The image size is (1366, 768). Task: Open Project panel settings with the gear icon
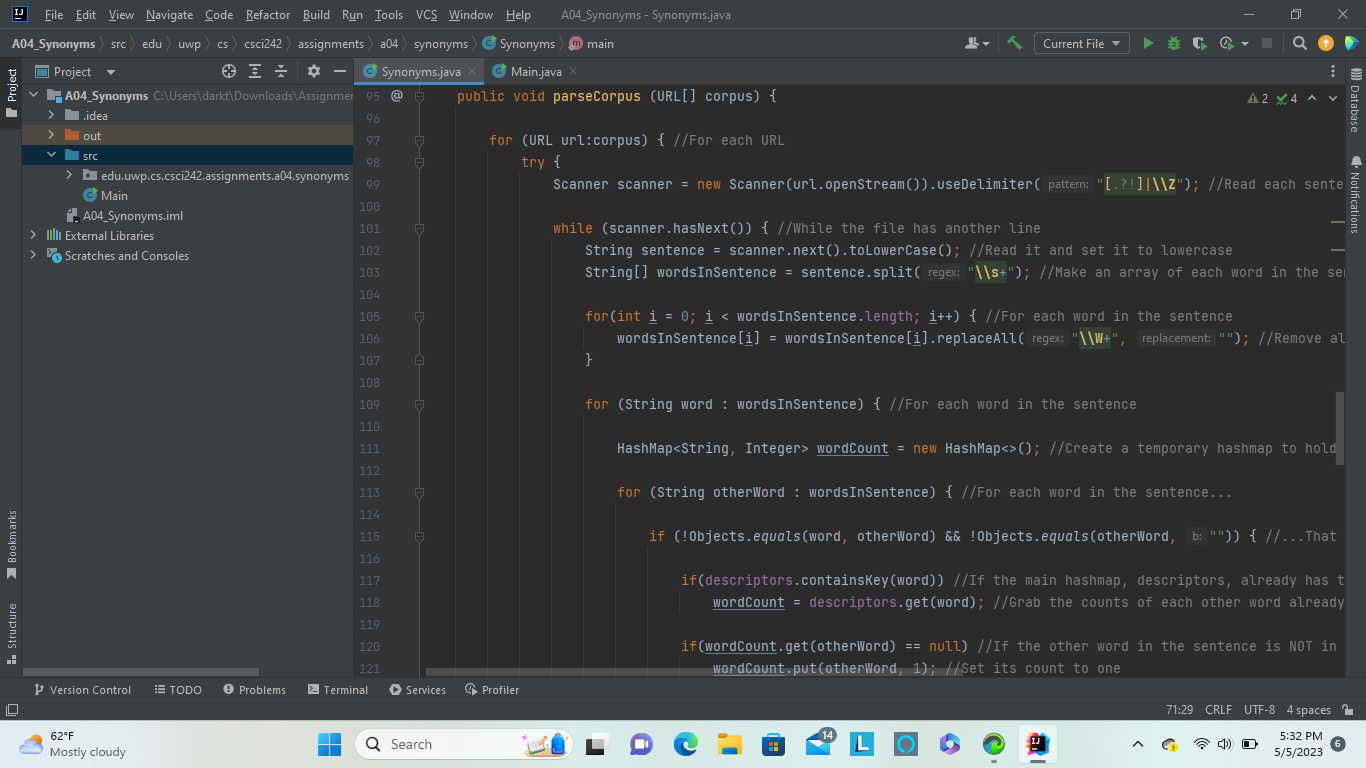click(x=313, y=71)
